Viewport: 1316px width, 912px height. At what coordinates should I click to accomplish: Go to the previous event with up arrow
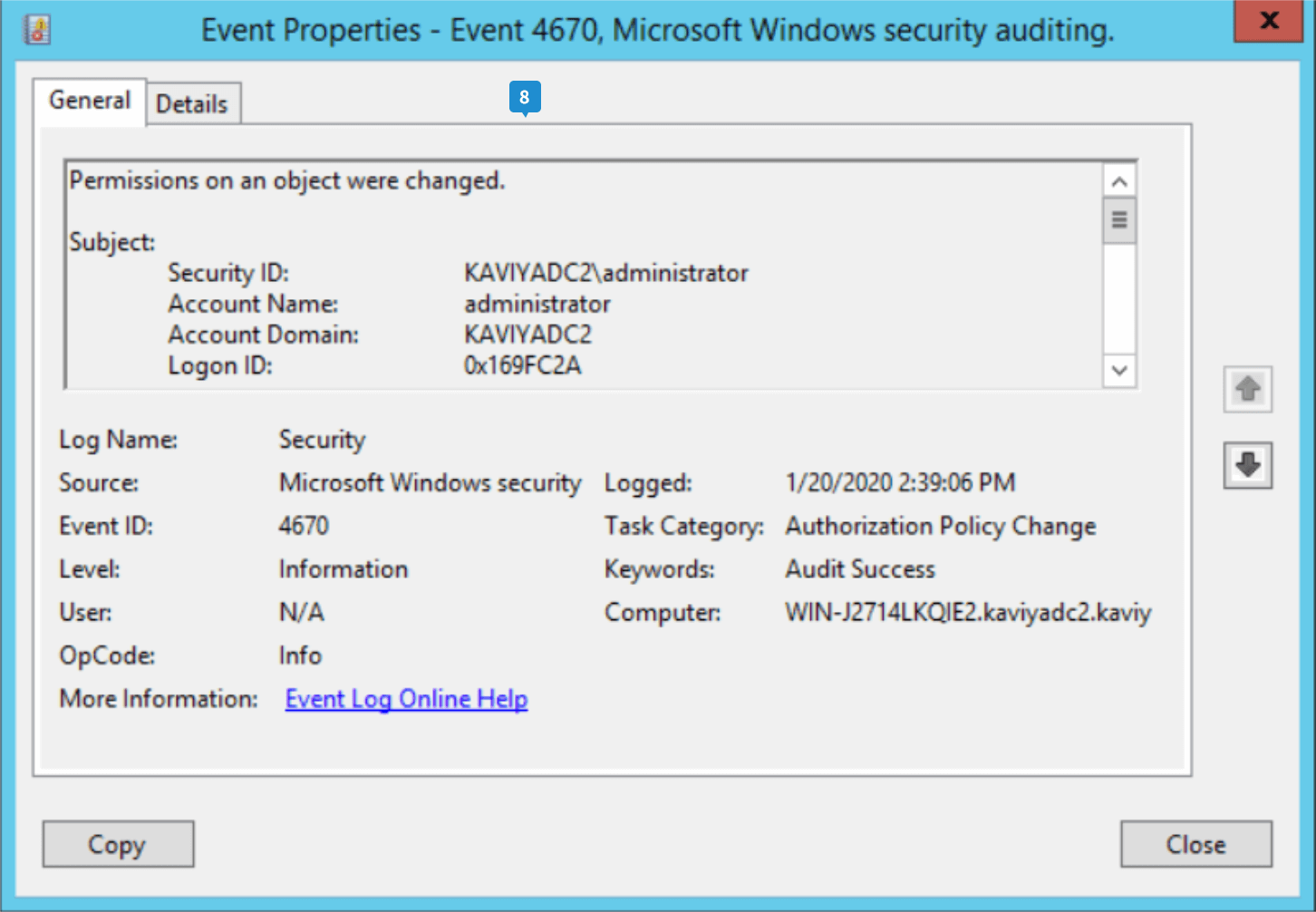[x=1247, y=390]
